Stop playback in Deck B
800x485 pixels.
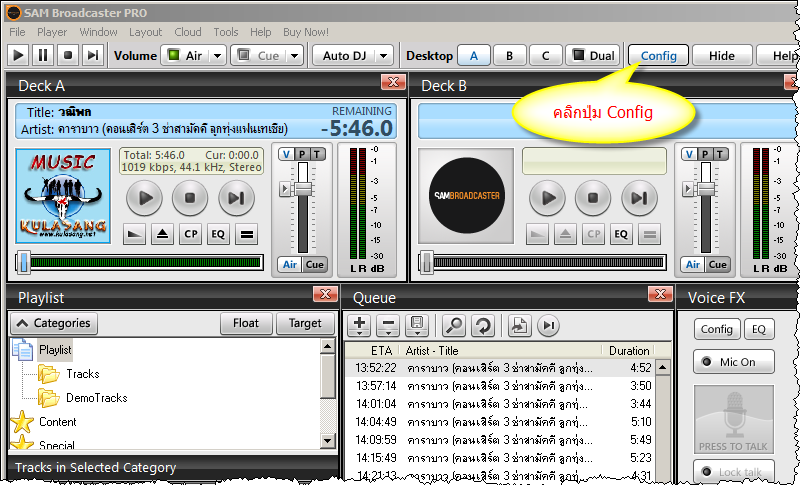593,198
